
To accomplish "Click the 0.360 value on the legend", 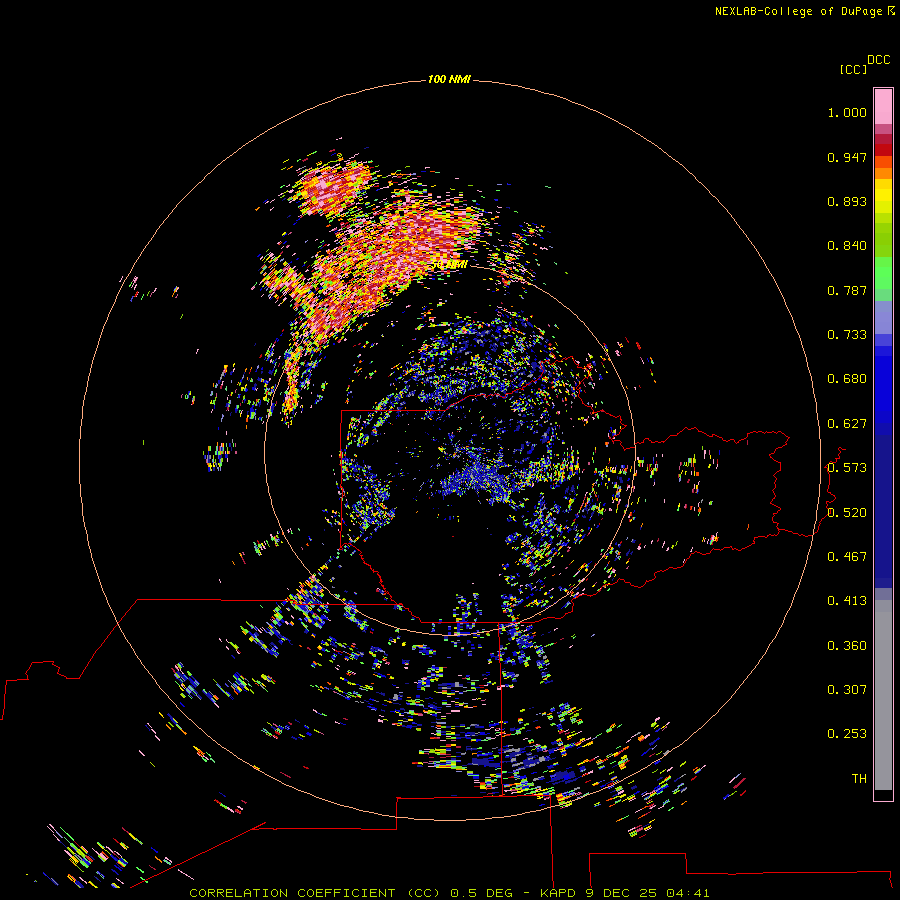I will click(x=847, y=646).
